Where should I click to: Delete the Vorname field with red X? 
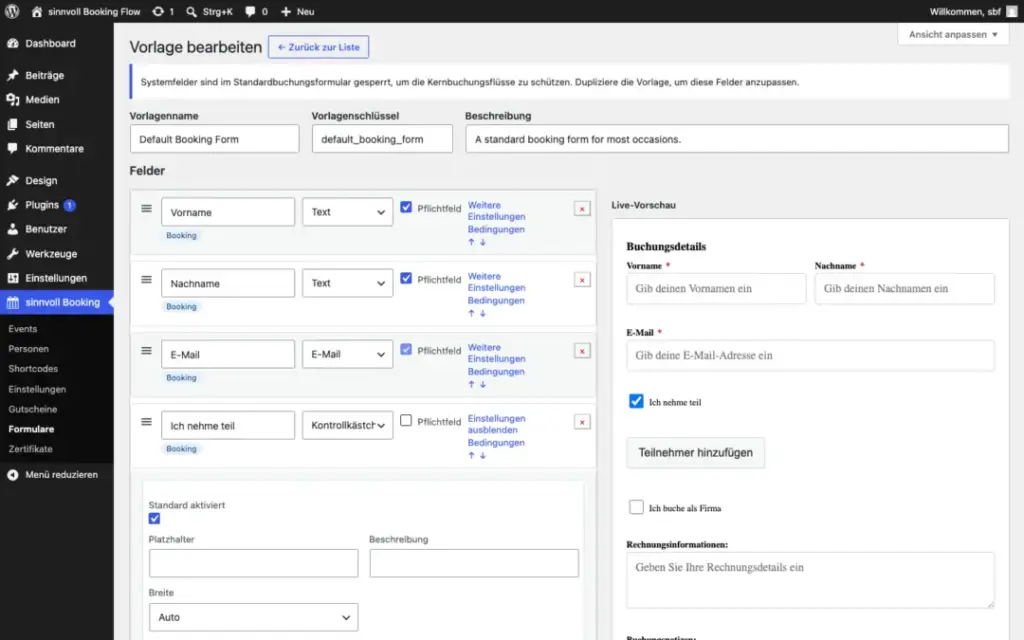click(582, 209)
